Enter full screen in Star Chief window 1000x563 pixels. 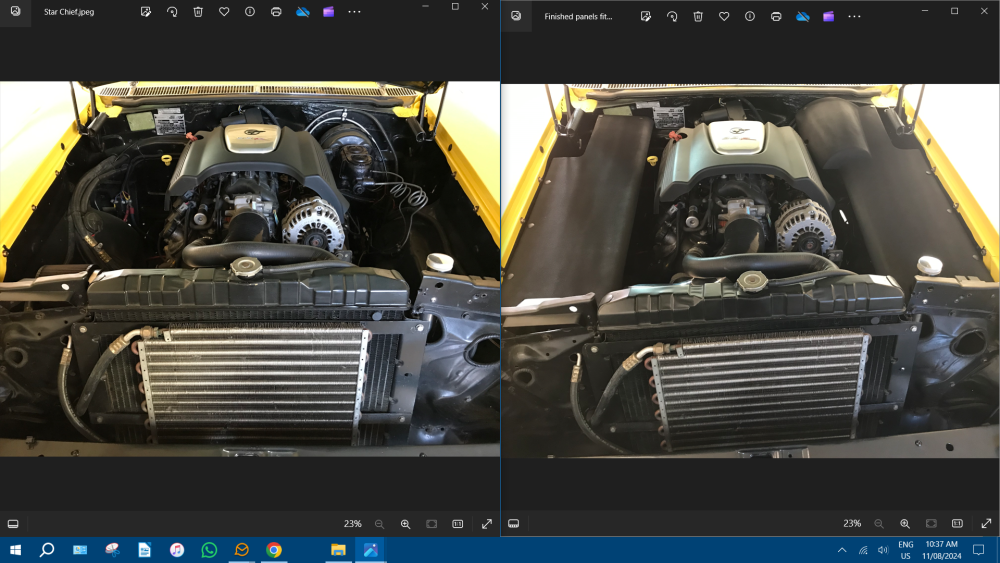tap(487, 524)
